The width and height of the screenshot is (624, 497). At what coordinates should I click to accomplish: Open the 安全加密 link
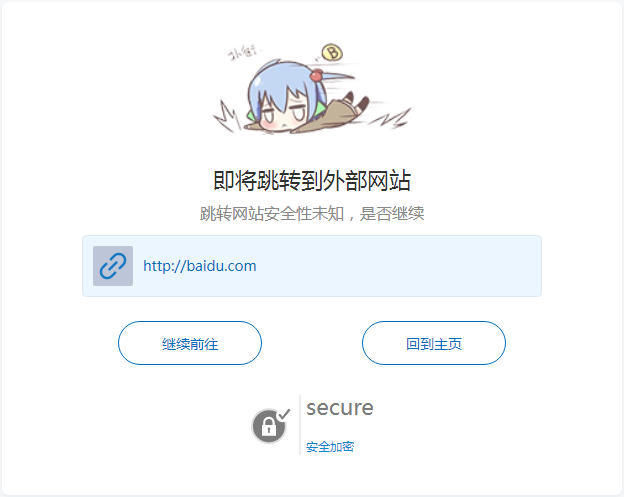click(330, 447)
